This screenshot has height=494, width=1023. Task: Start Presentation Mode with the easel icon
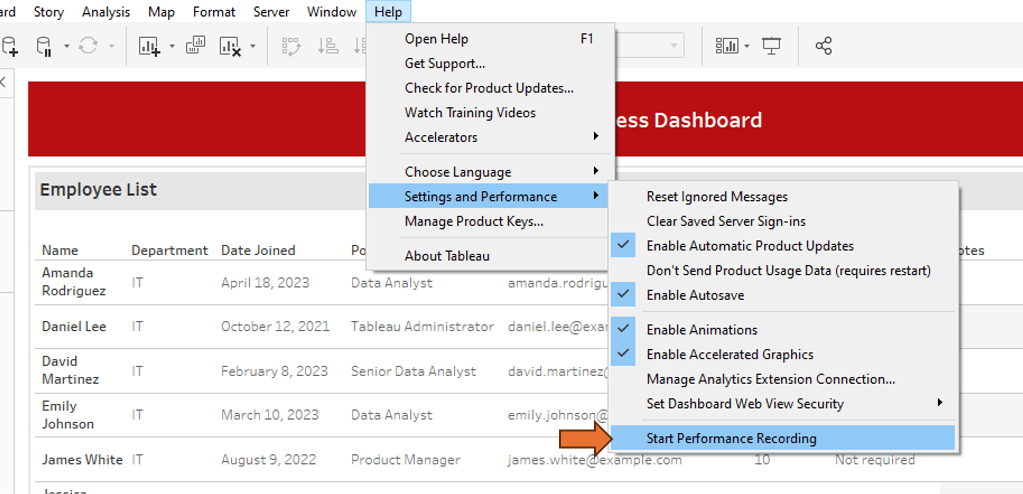[772, 46]
